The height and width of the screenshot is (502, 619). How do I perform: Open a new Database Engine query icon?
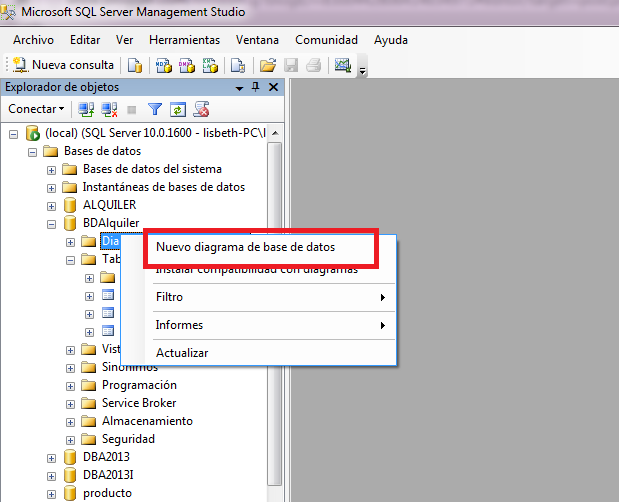[135, 66]
